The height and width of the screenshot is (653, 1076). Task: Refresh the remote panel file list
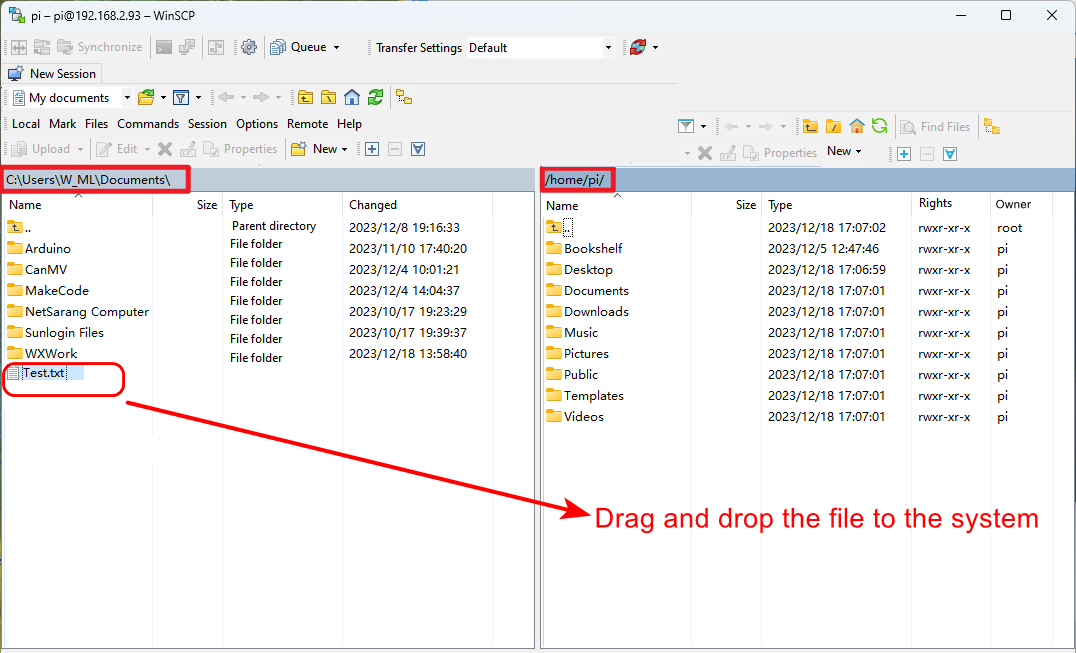(879, 126)
